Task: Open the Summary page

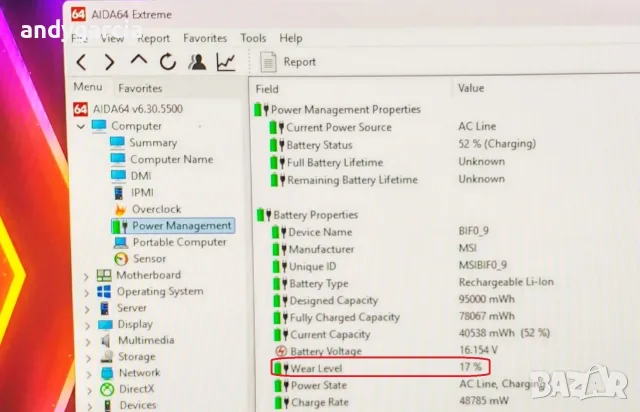Action: pos(153,143)
